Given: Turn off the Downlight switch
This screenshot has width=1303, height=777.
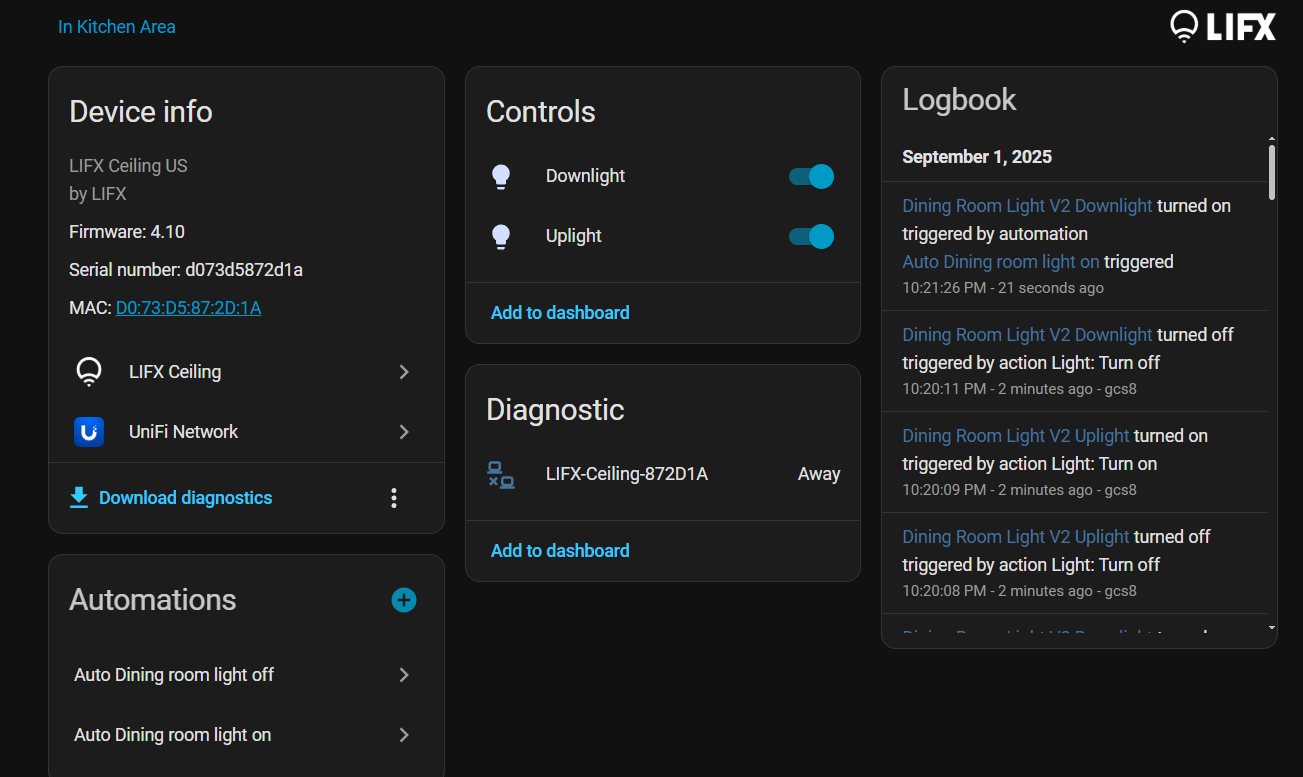Looking at the screenshot, I should tap(811, 177).
